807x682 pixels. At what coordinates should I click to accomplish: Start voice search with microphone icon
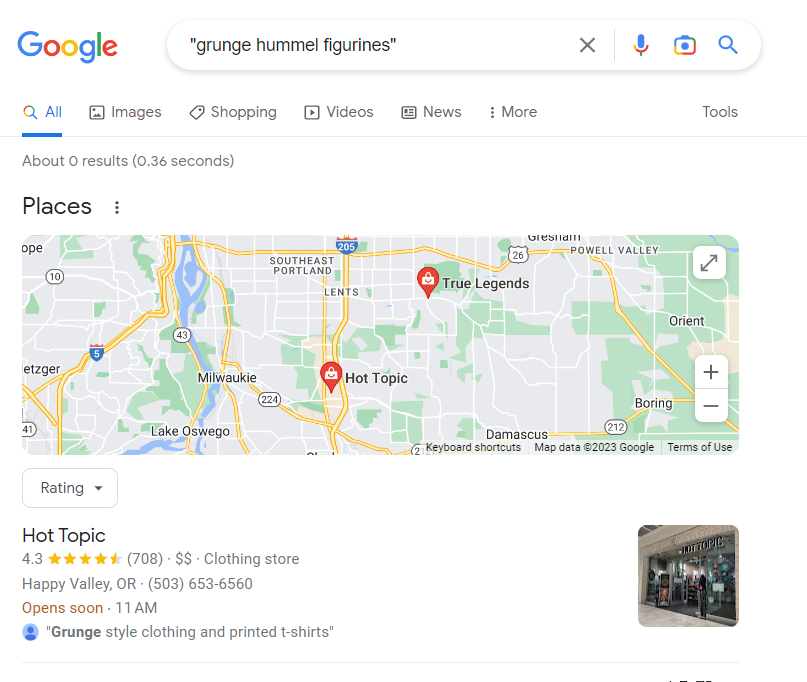coord(641,45)
